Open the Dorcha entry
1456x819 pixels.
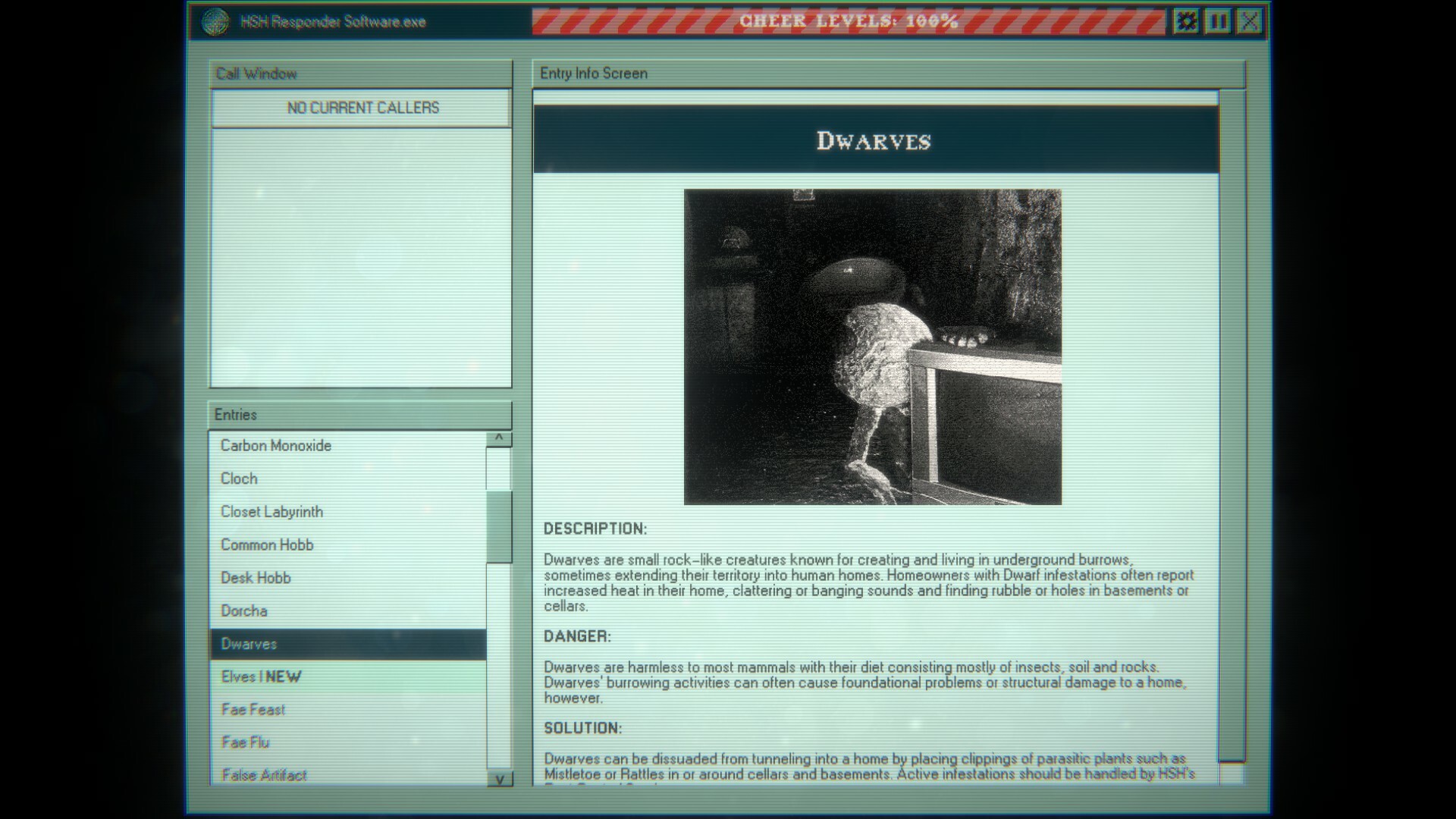tap(243, 610)
